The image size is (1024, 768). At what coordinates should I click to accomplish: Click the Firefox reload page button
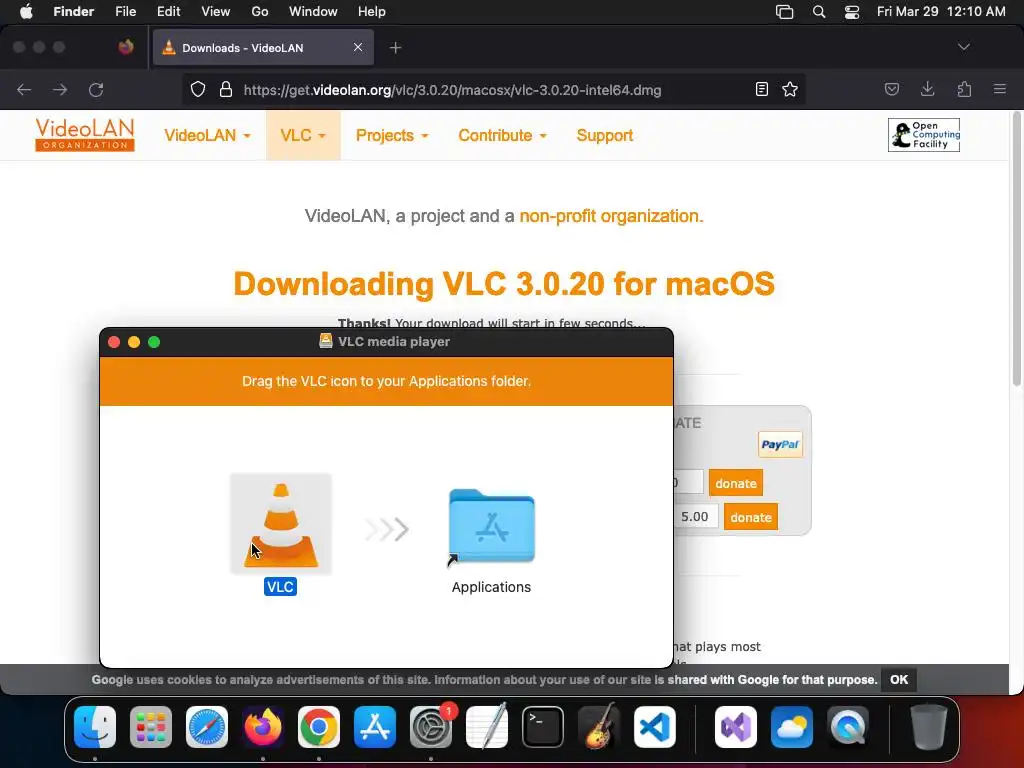96,89
